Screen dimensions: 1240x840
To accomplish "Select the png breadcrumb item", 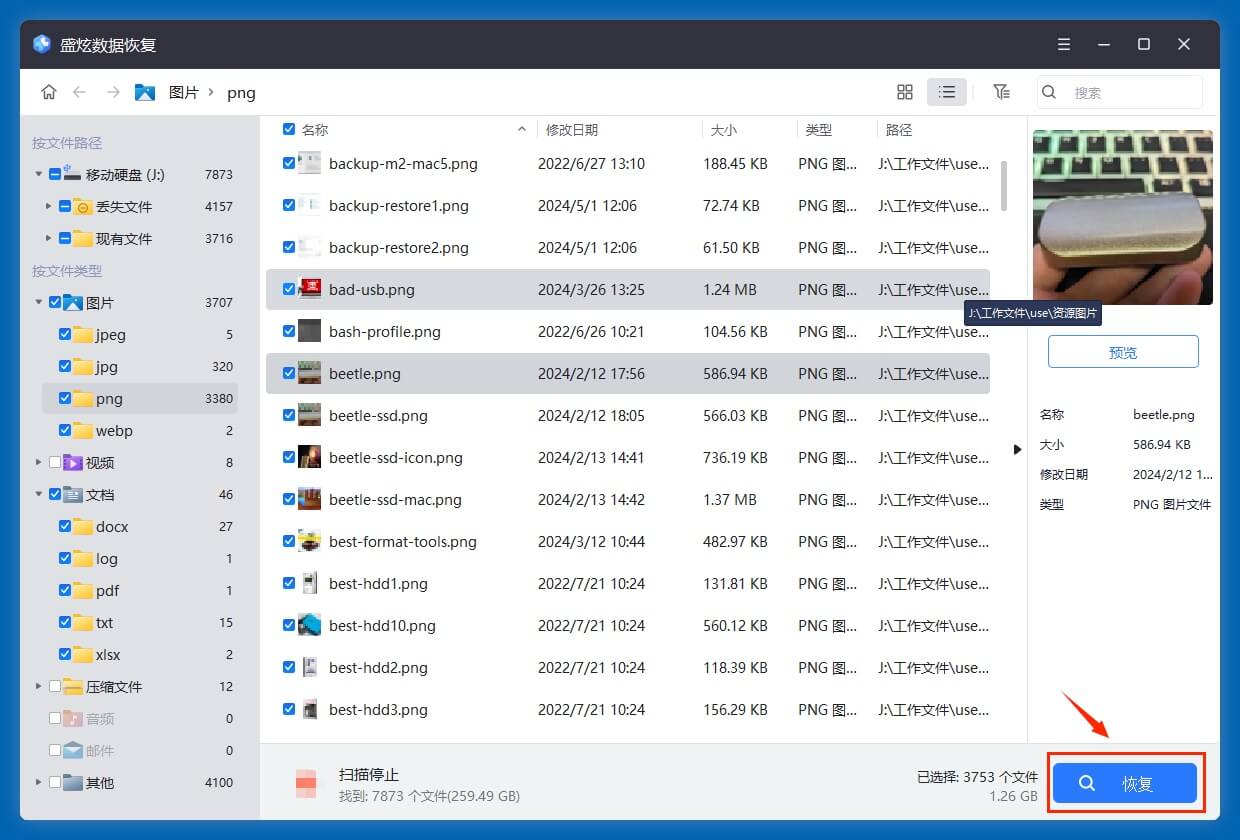I will [x=241, y=92].
